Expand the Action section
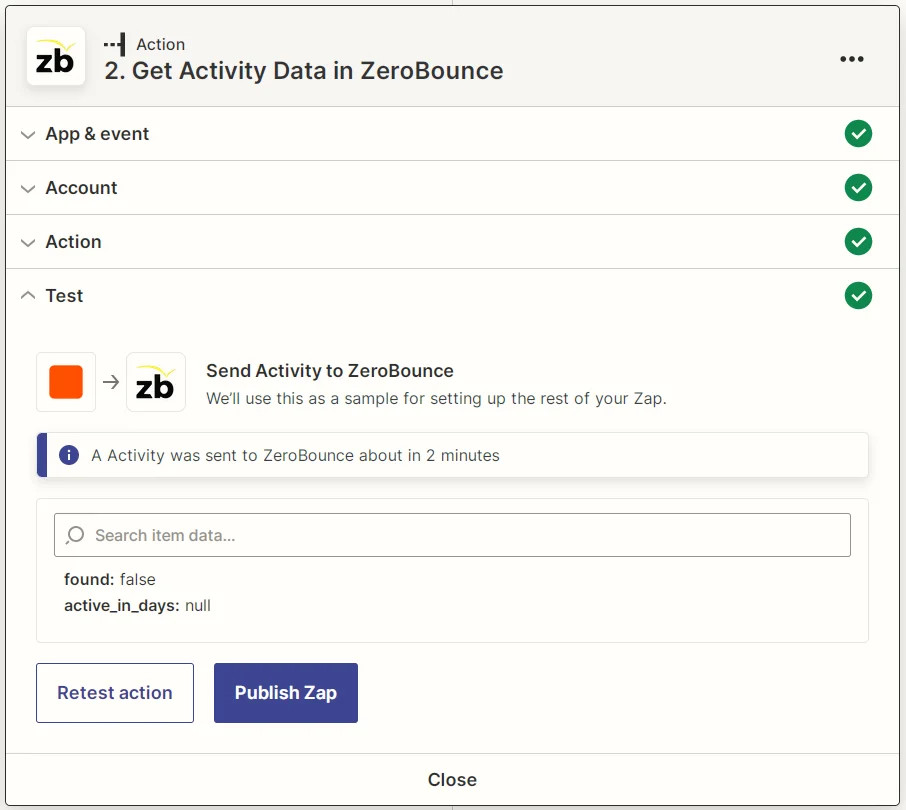The image size is (906, 810). point(73,241)
